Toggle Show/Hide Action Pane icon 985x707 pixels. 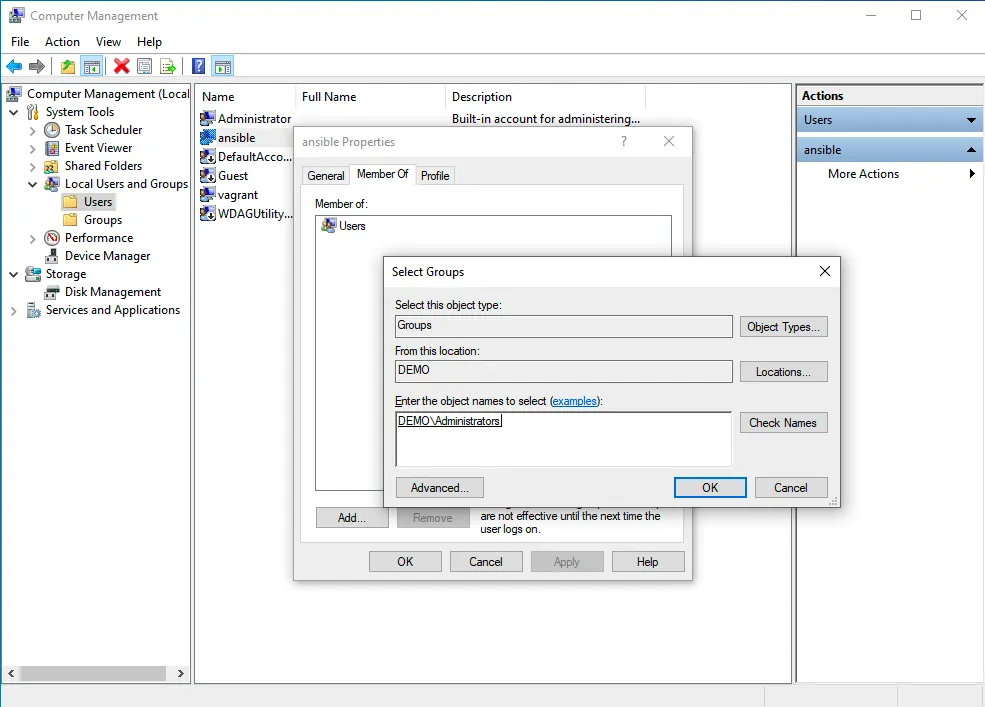tap(222, 66)
